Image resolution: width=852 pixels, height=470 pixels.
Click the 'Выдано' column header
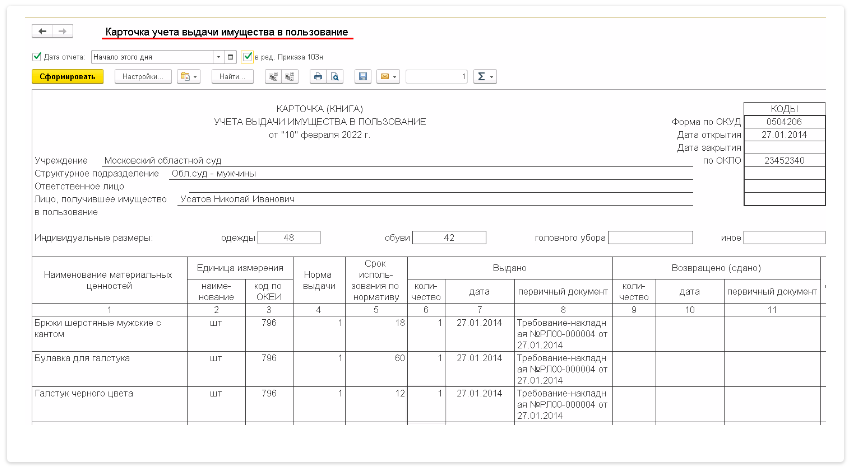510,267
